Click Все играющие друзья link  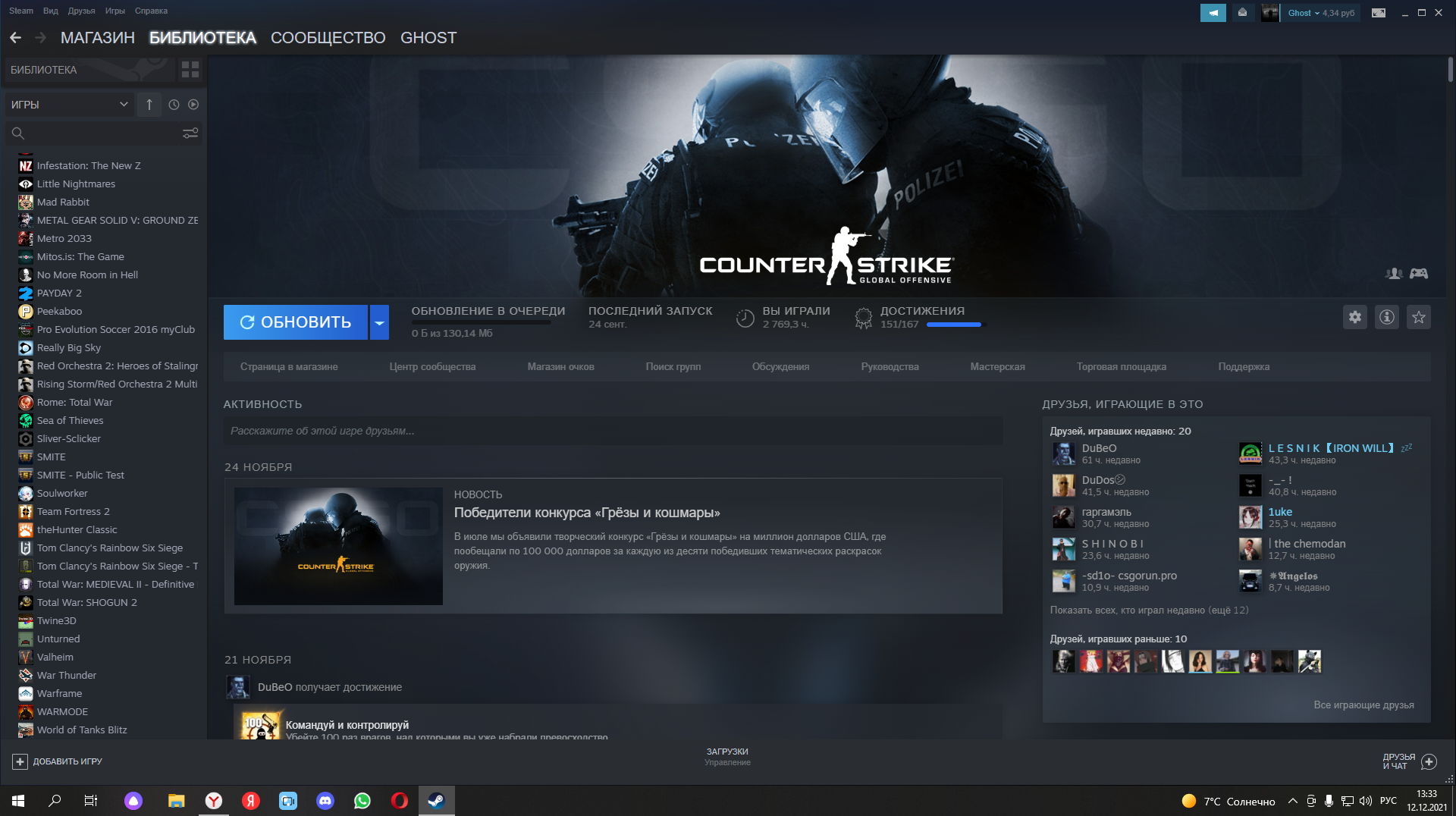[x=1363, y=705]
